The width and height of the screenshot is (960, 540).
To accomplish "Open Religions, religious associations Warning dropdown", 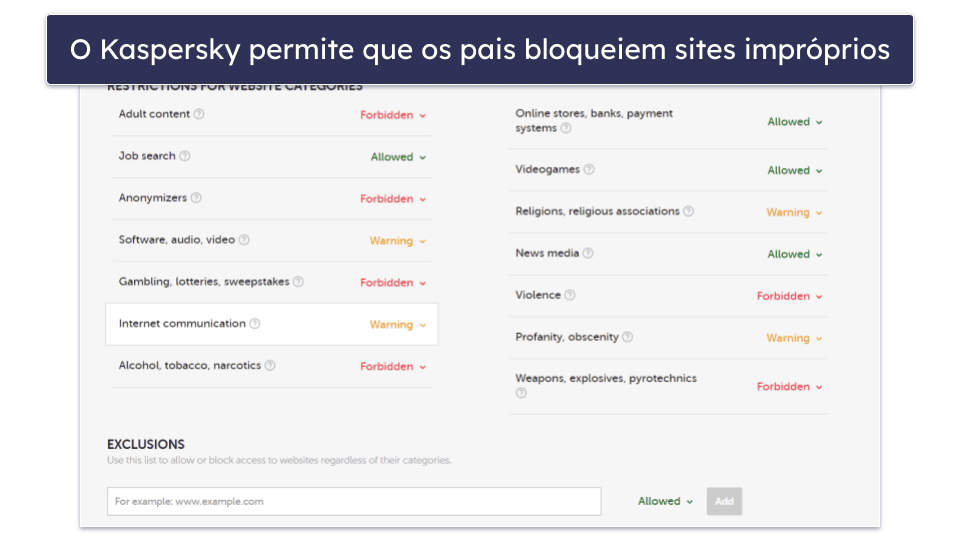I will coord(794,212).
